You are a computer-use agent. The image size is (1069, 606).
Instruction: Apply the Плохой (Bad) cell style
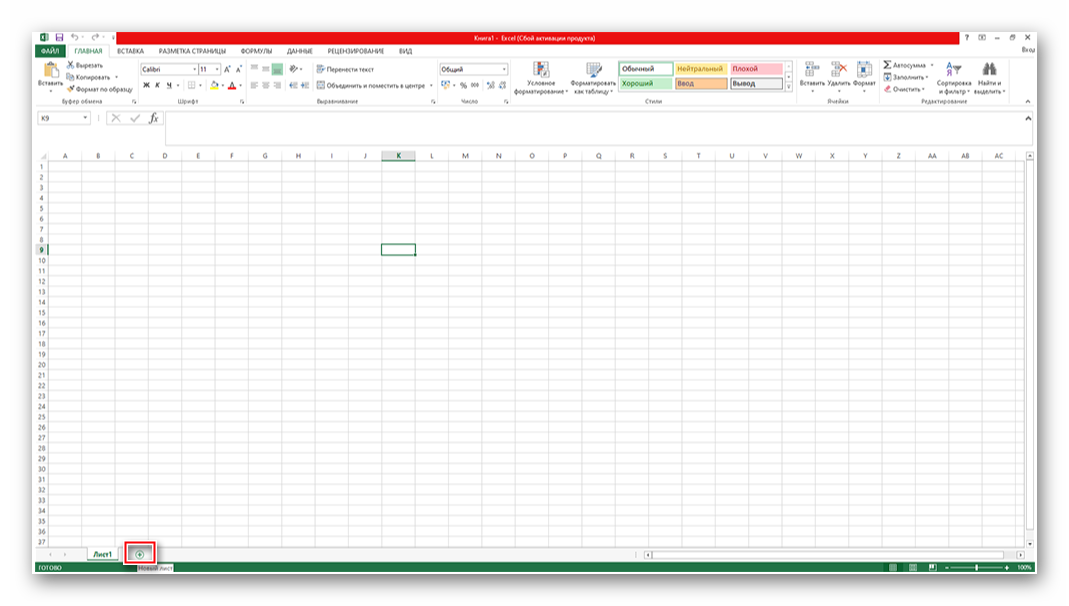[756, 69]
